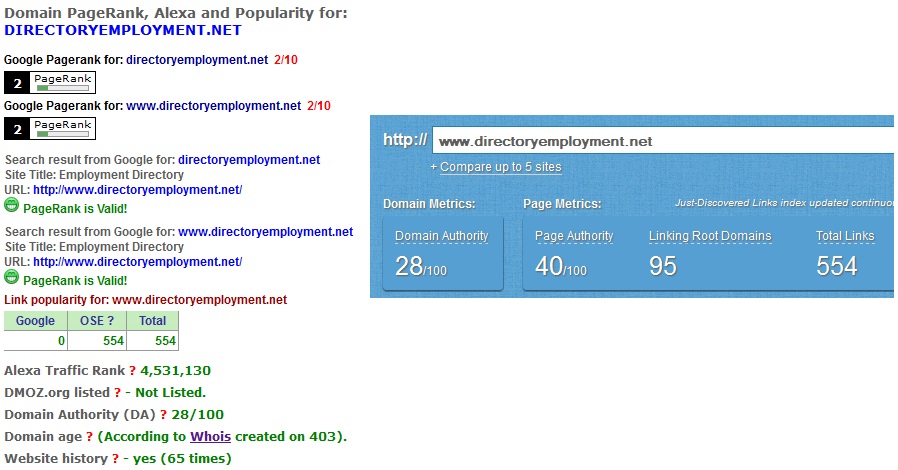The image size is (898, 470).
Task: Click question mark beside DMOZ.org listed
Action: [117, 393]
